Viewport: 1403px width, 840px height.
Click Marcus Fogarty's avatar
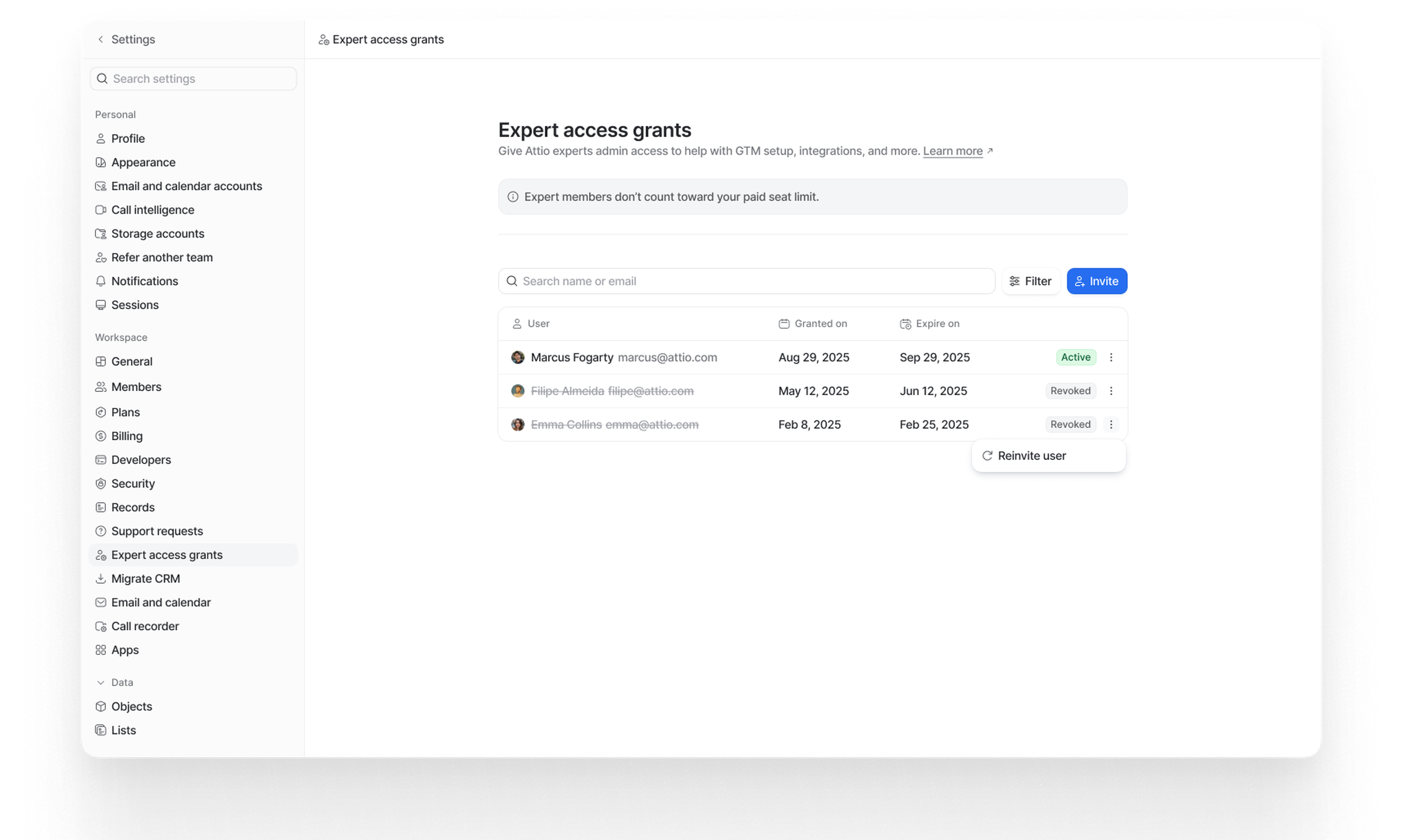point(517,357)
